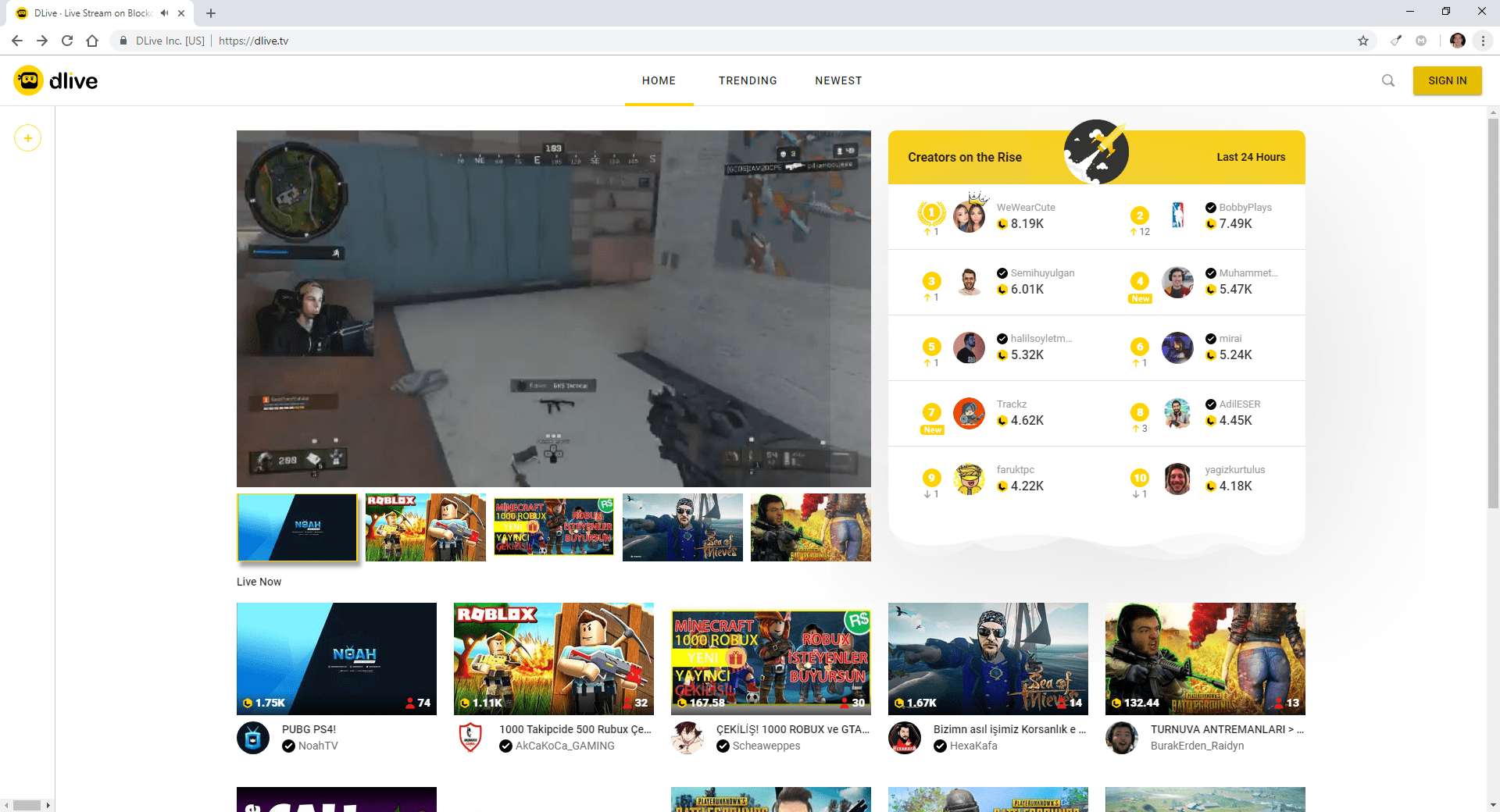Click the 'Last 24 Hours' label

click(x=1251, y=157)
